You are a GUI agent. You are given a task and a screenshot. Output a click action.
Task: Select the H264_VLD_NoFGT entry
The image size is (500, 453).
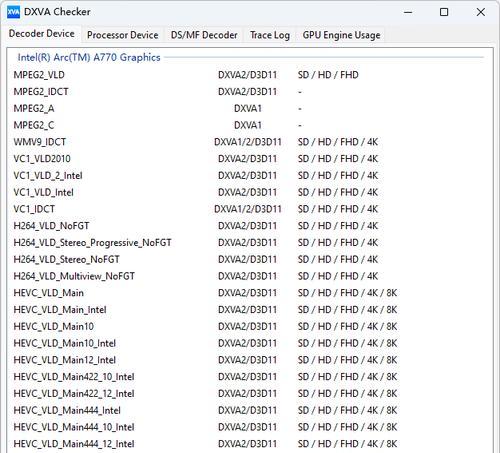[x=249, y=226]
